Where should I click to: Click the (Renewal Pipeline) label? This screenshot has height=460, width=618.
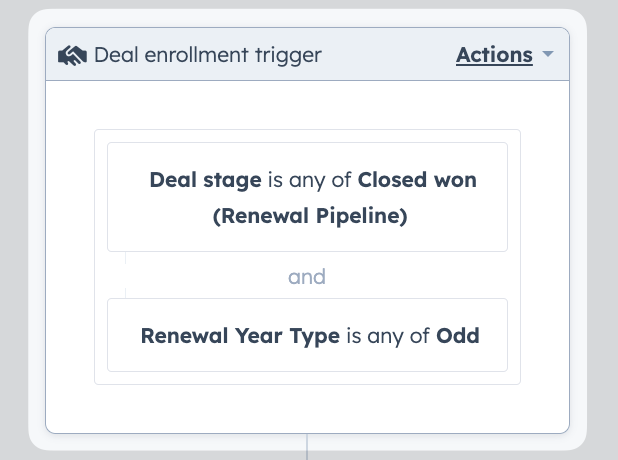(310, 216)
